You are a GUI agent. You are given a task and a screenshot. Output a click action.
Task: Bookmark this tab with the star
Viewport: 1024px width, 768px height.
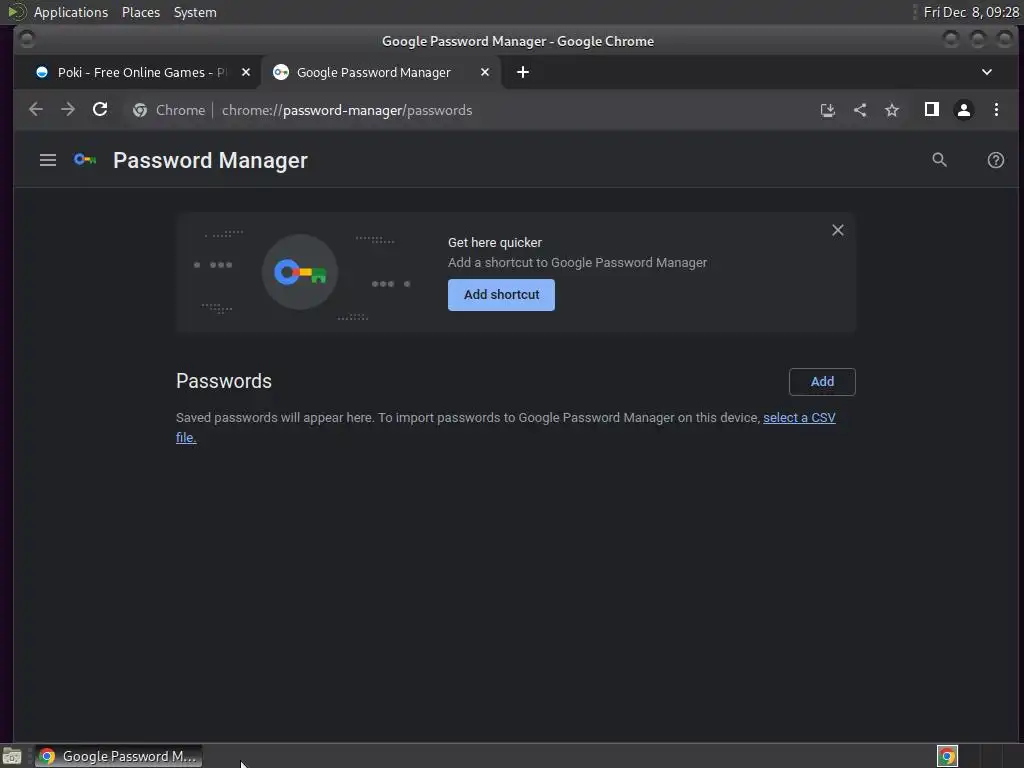892,110
